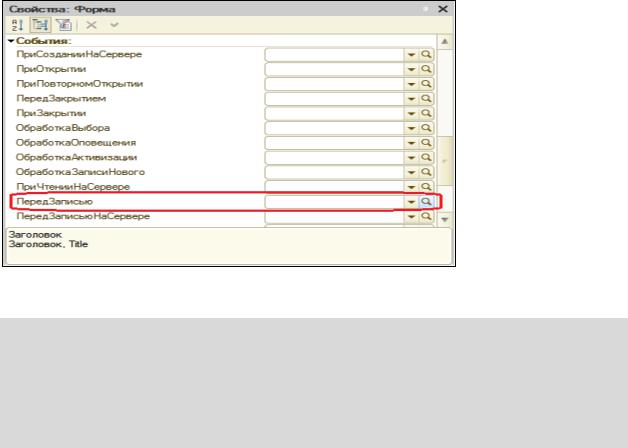Click the confirm checkmark toolbar icon
Screen dimensions: 628x448
[x=114, y=25]
